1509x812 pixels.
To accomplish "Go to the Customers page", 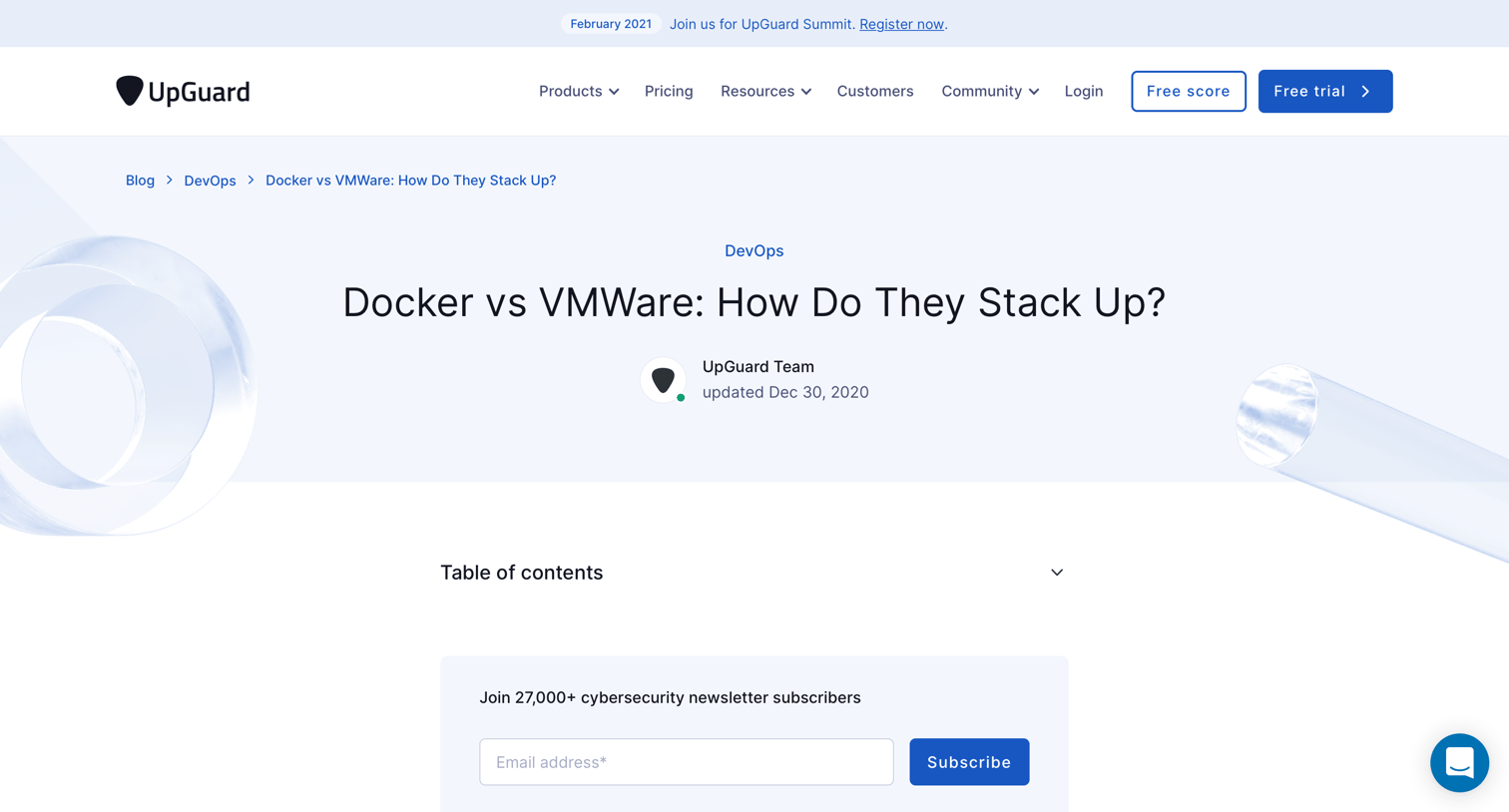I will coord(875,91).
